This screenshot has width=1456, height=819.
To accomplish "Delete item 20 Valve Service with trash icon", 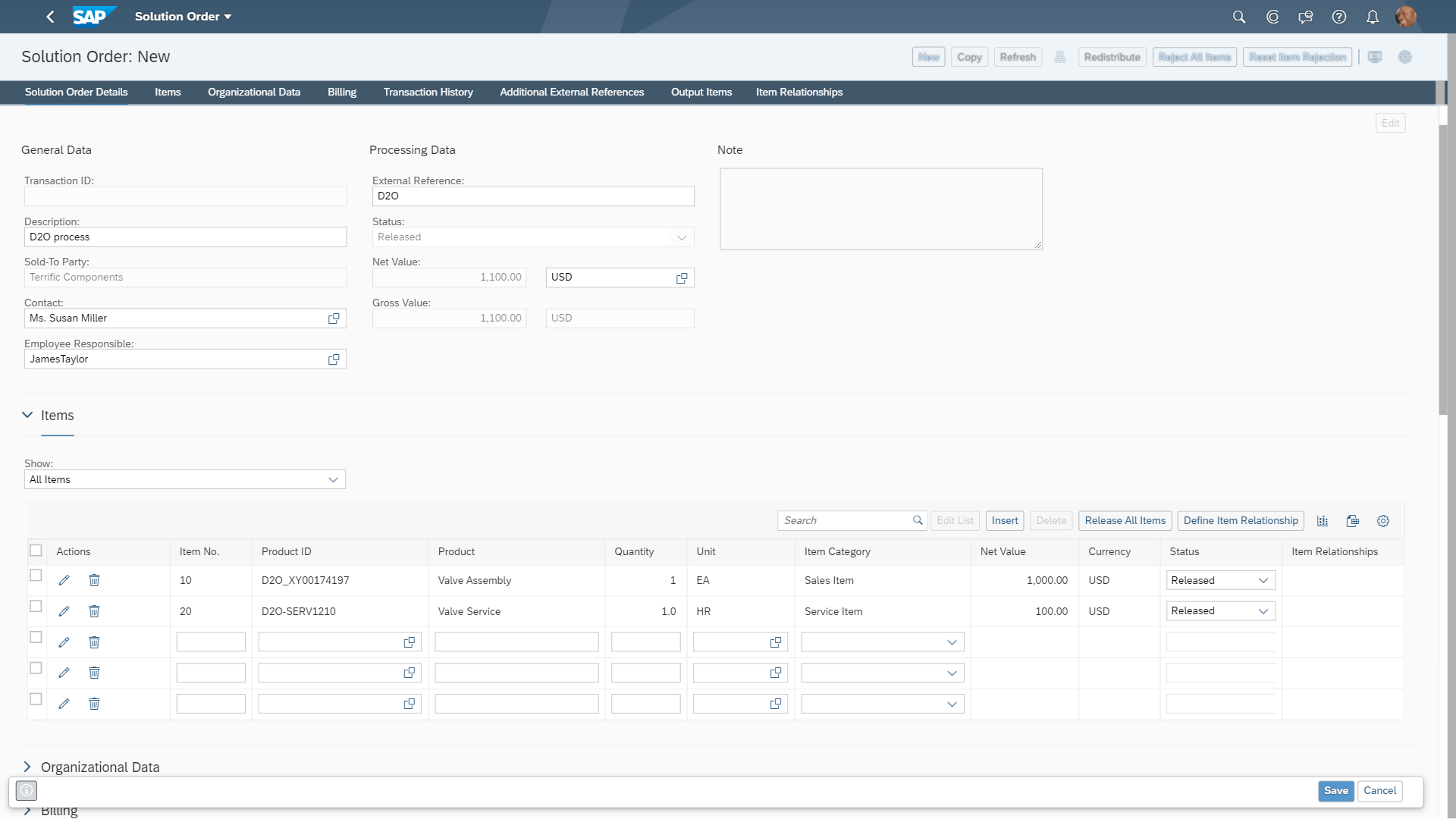I will tap(94, 611).
